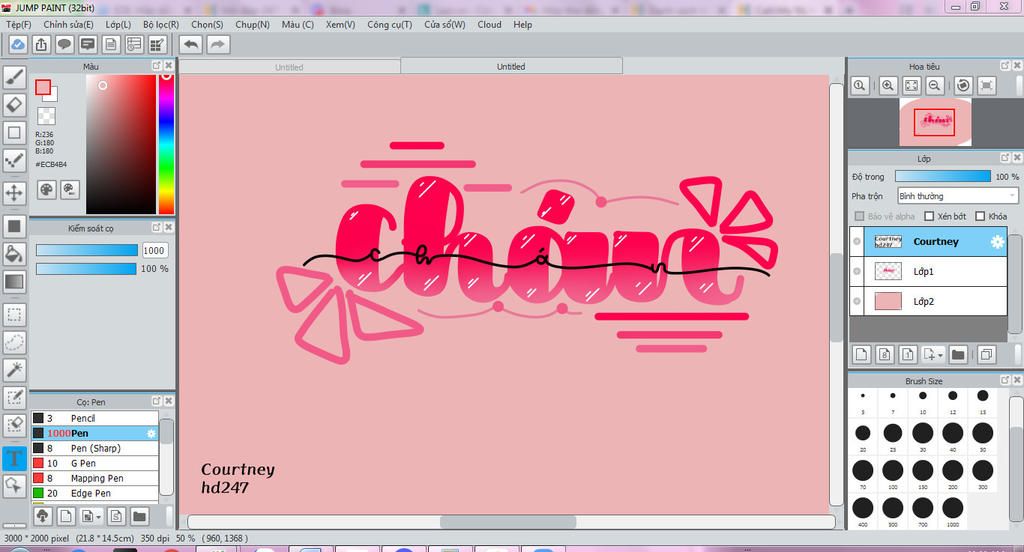Select the Magic Wand tool
The width and height of the screenshot is (1024, 552).
(x=14, y=370)
